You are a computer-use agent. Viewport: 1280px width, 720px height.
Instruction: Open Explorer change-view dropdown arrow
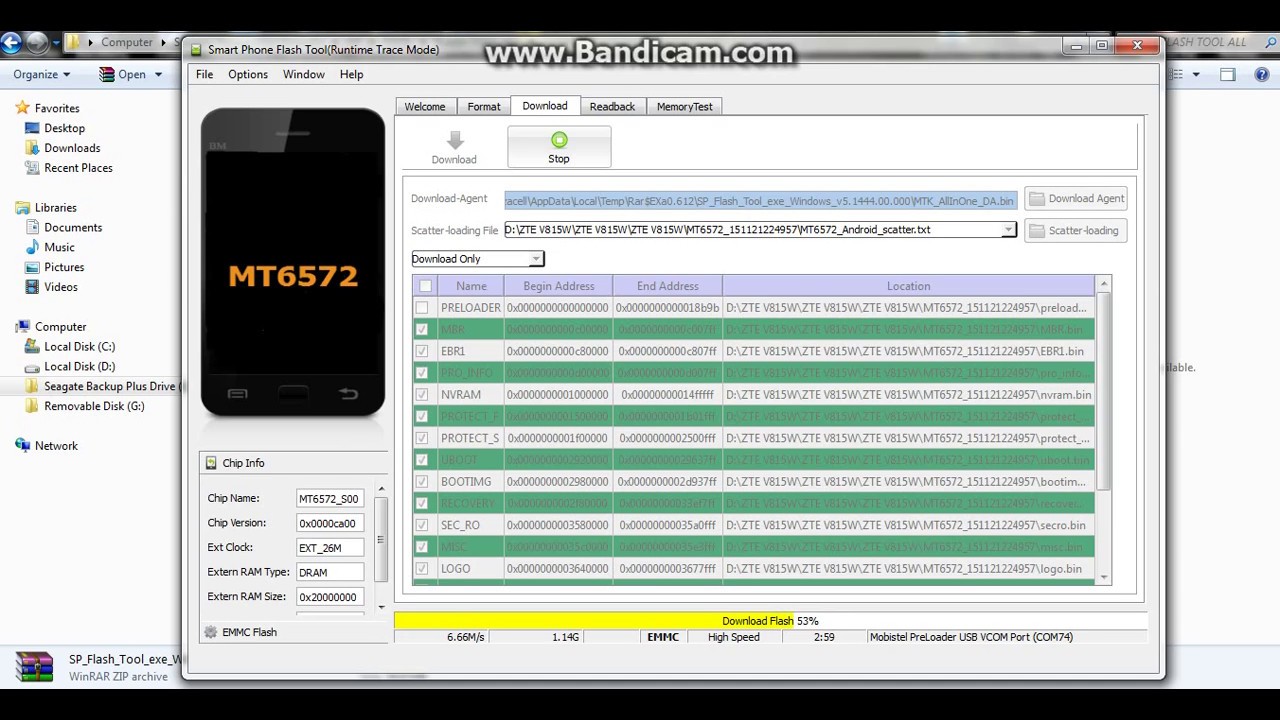click(x=1195, y=75)
